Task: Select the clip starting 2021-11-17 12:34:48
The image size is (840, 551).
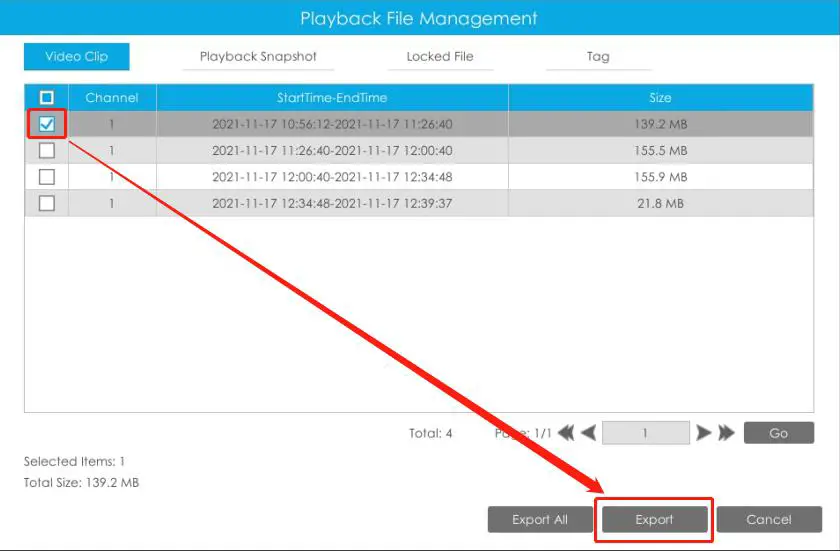Action: click(x=419, y=203)
